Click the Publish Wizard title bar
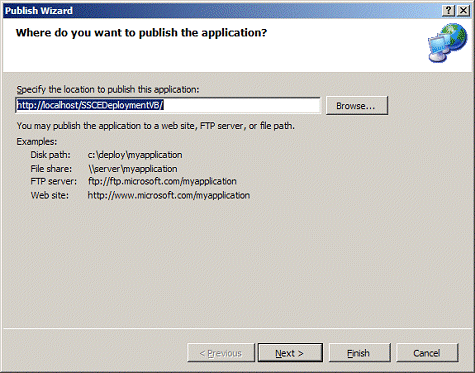This screenshot has height=373, width=475. [220, 11]
